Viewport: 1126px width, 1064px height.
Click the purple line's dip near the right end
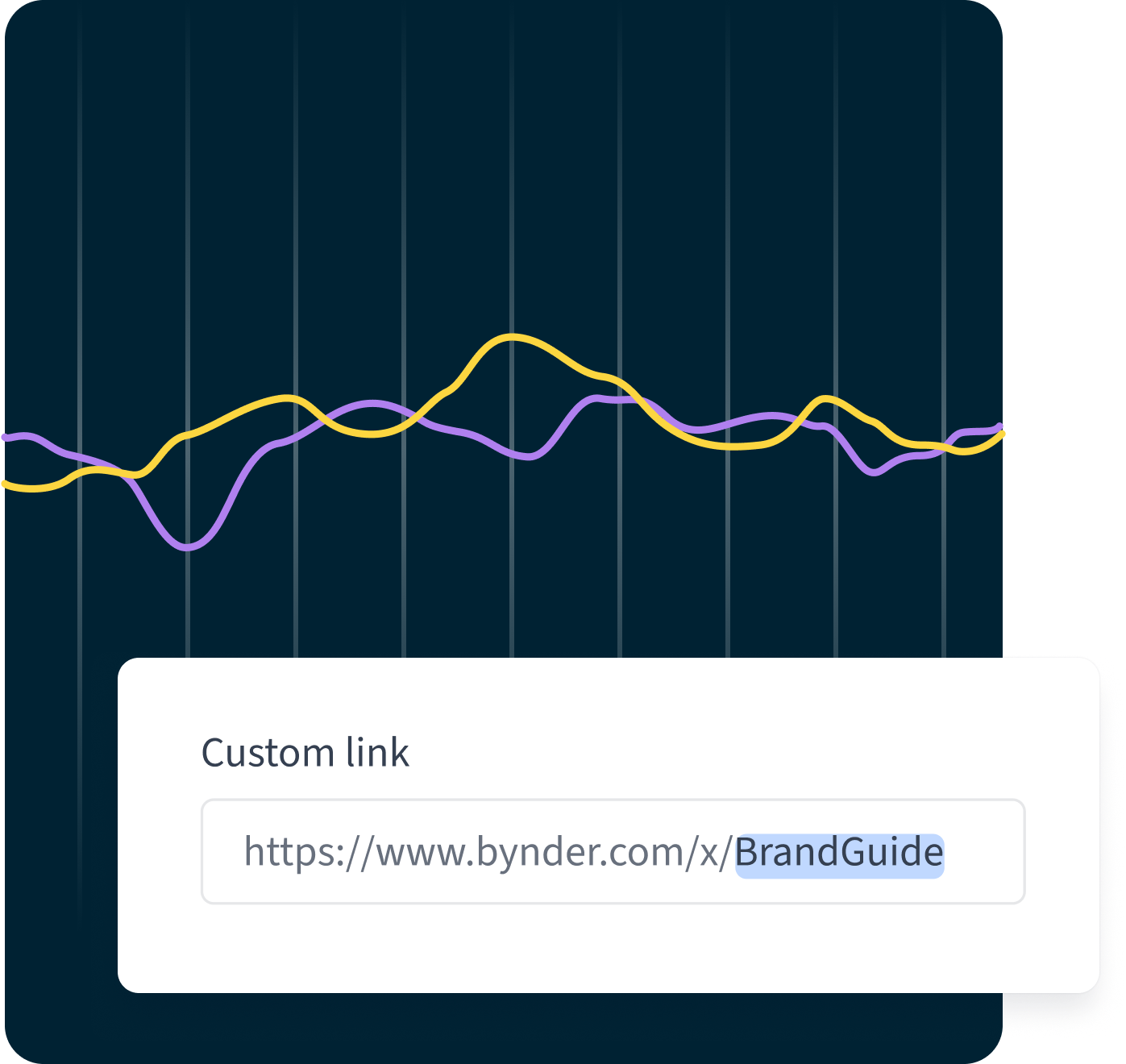[x=875, y=473]
